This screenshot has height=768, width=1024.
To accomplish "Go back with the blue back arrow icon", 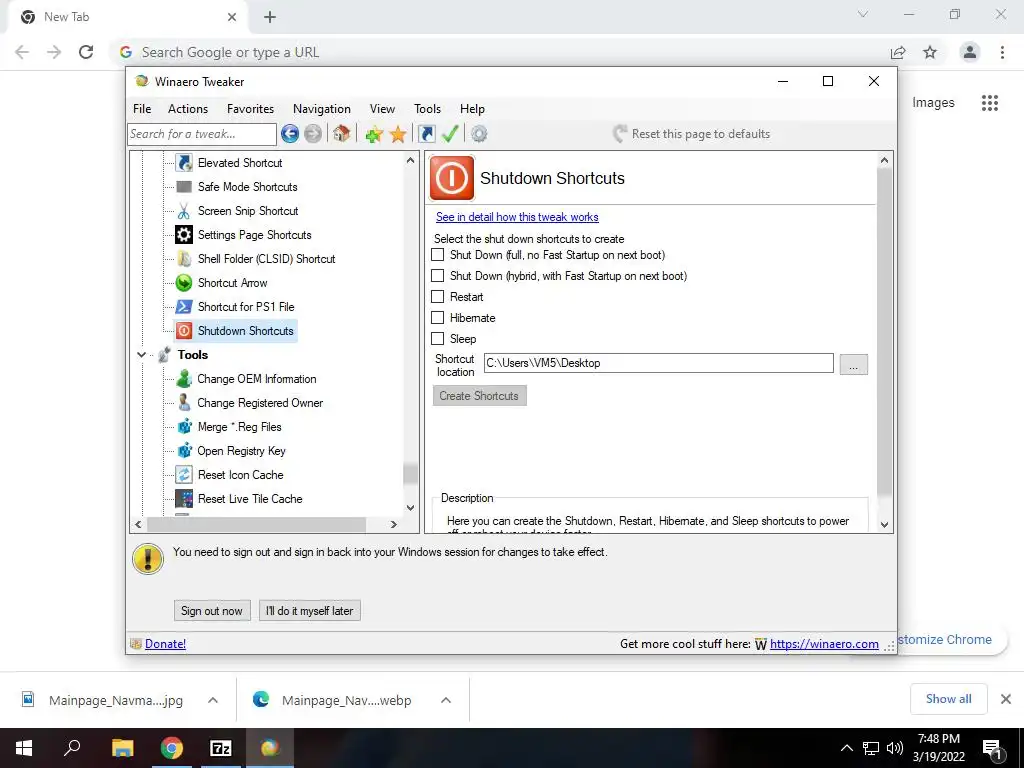I will pos(290,134).
